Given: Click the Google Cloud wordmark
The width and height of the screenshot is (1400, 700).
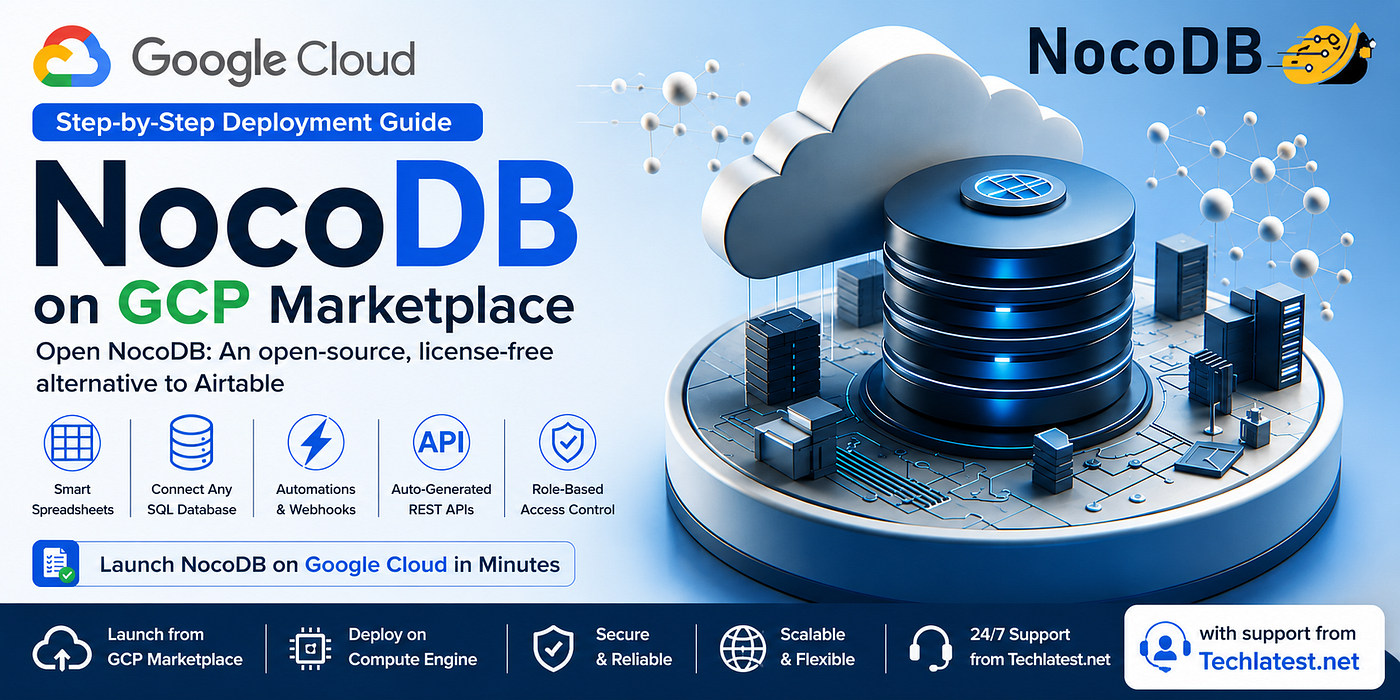Looking at the screenshot, I should [273, 59].
